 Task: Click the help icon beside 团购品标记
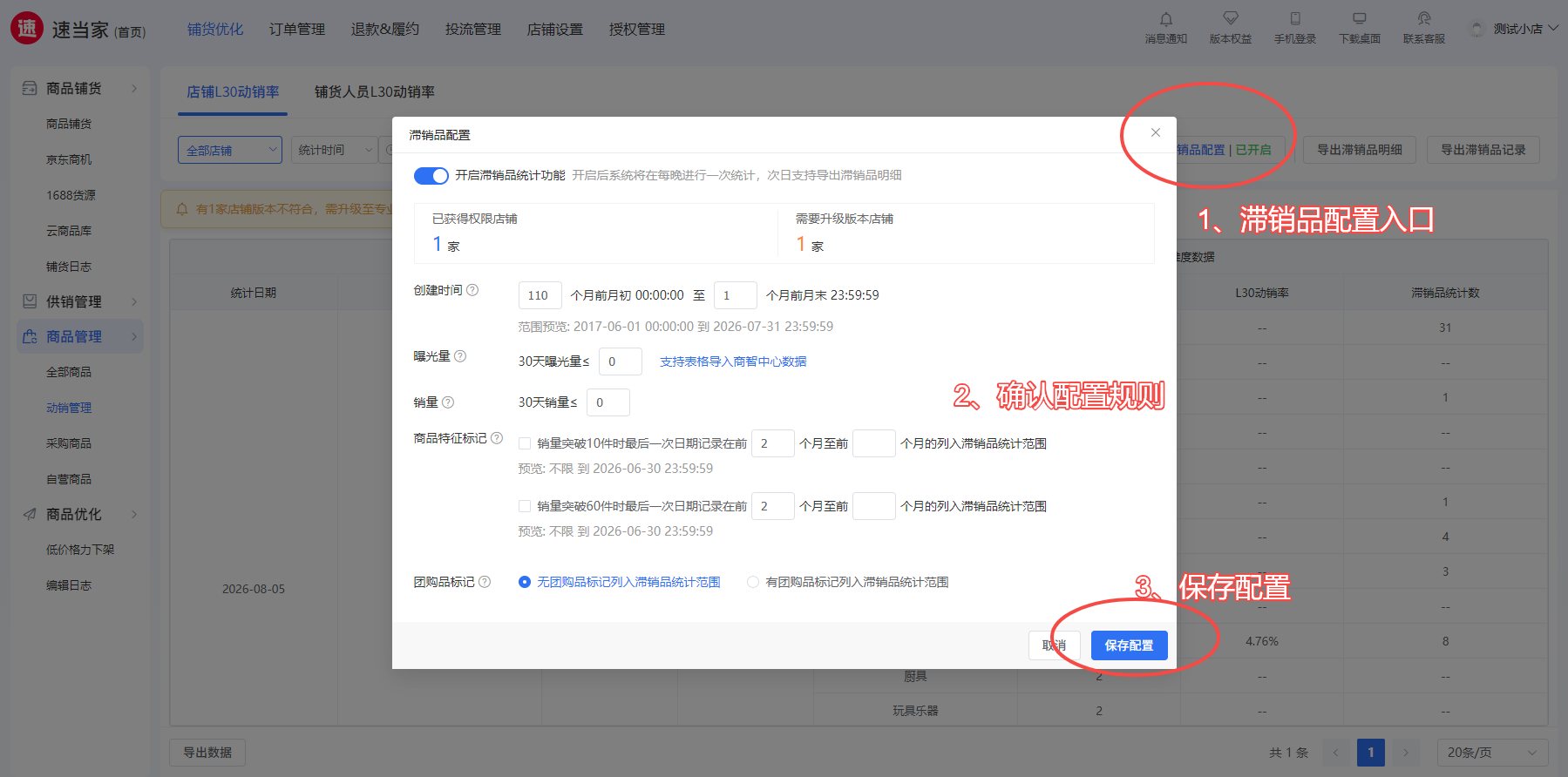[x=485, y=582]
